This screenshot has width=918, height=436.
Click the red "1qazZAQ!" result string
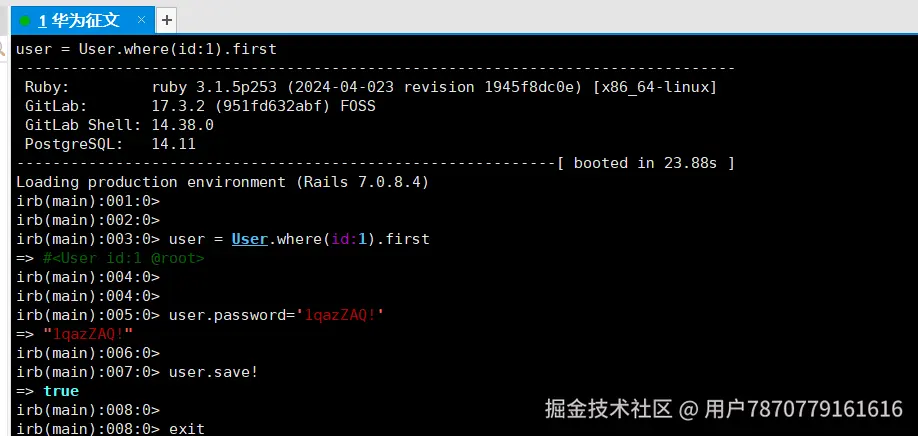coord(88,334)
